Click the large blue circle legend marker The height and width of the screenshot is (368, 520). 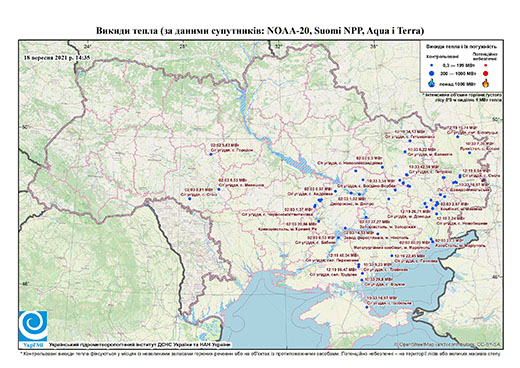click(x=432, y=73)
